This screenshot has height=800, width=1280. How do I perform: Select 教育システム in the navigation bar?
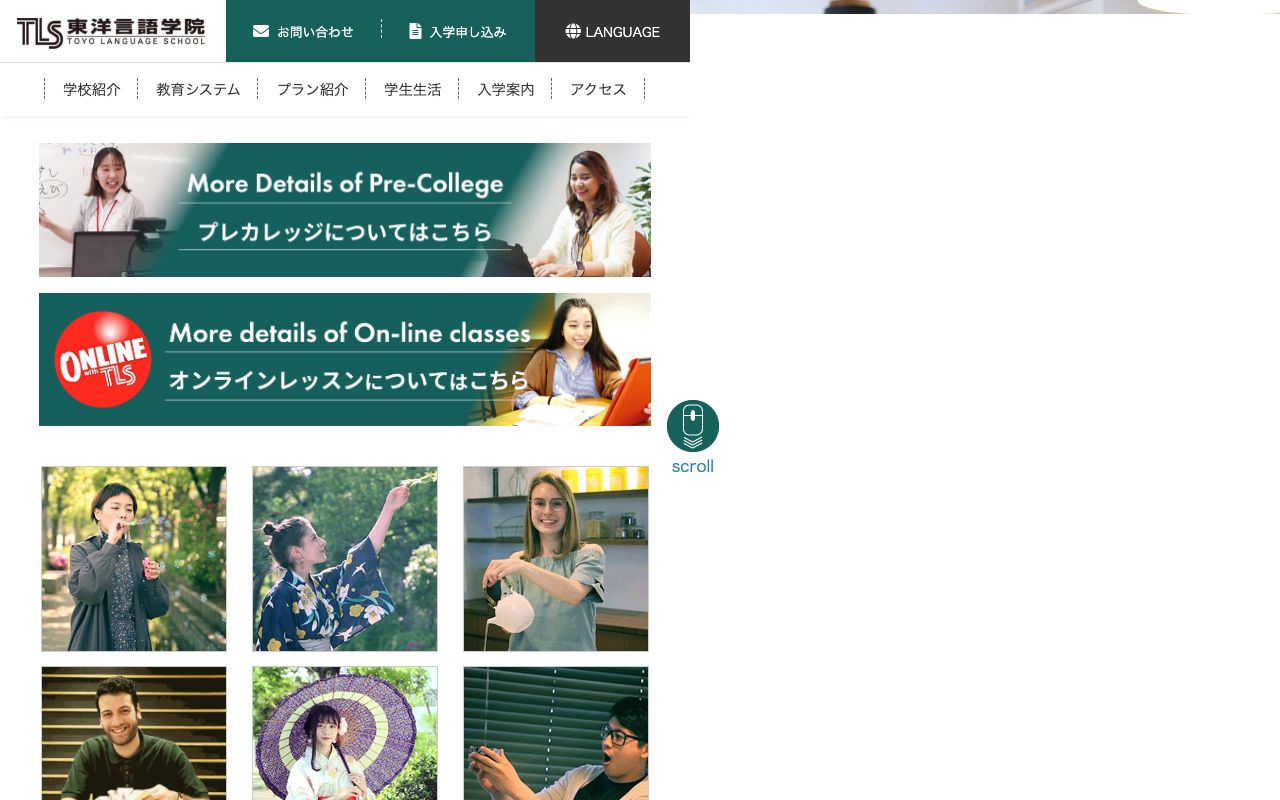coord(198,89)
